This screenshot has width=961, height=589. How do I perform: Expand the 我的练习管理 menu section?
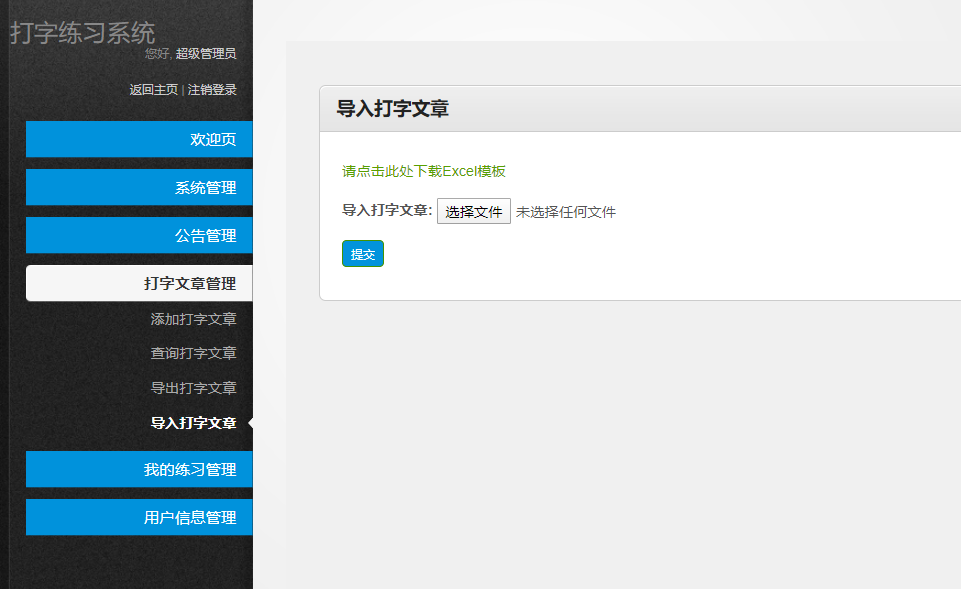click(139, 469)
